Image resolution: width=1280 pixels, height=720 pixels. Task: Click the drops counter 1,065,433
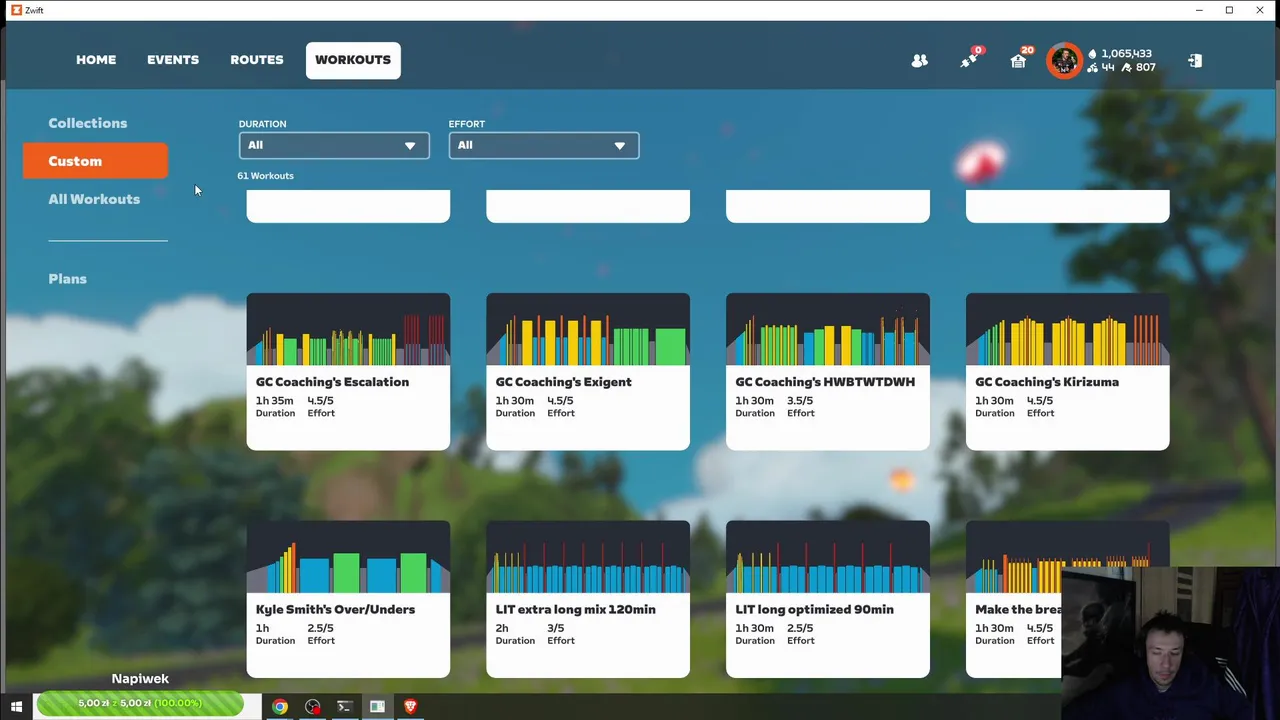pos(1121,54)
